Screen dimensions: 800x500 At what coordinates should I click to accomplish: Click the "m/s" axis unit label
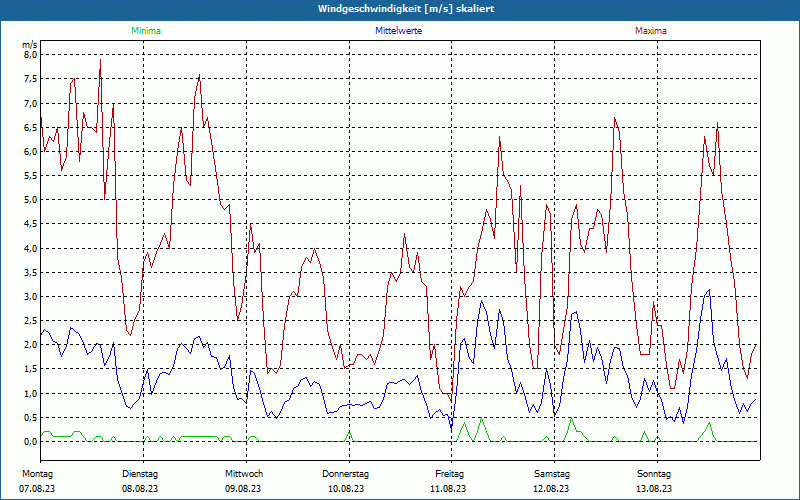(x=30, y=45)
